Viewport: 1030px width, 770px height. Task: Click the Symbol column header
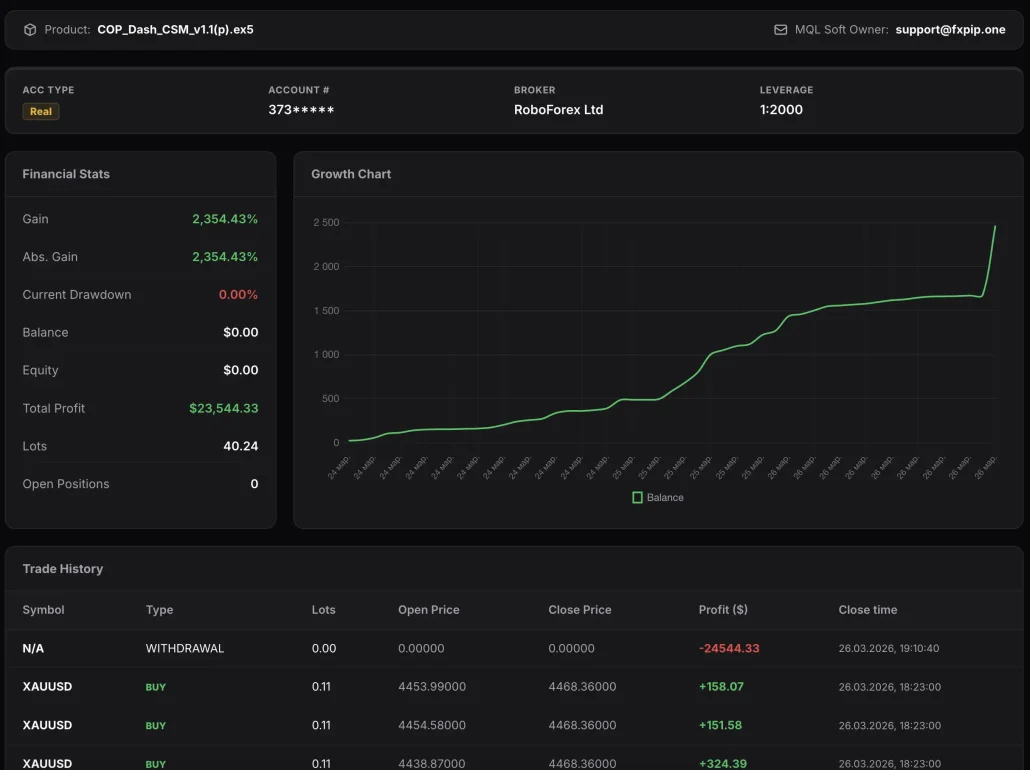(x=43, y=610)
